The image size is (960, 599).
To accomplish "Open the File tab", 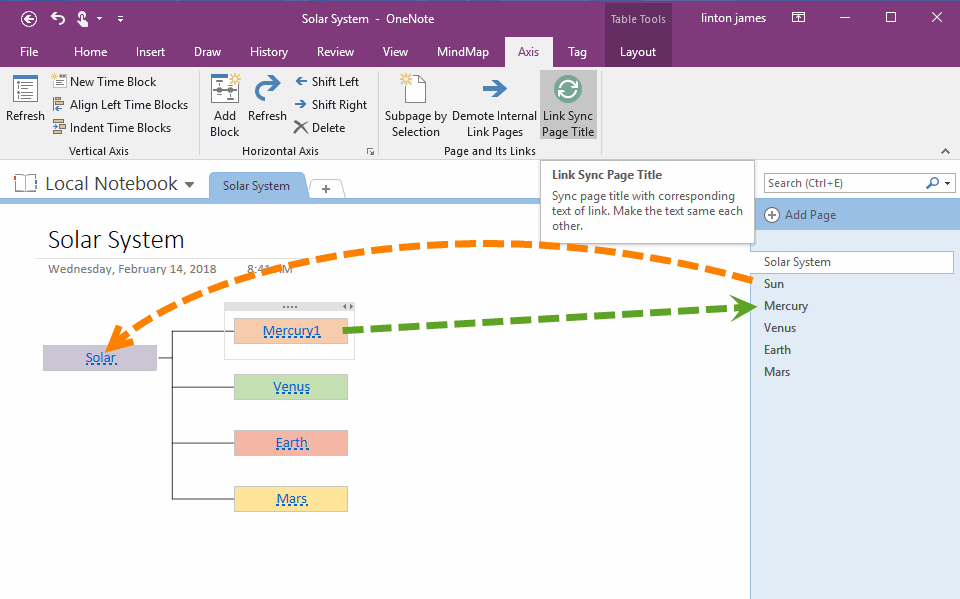I will click(x=29, y=52).
